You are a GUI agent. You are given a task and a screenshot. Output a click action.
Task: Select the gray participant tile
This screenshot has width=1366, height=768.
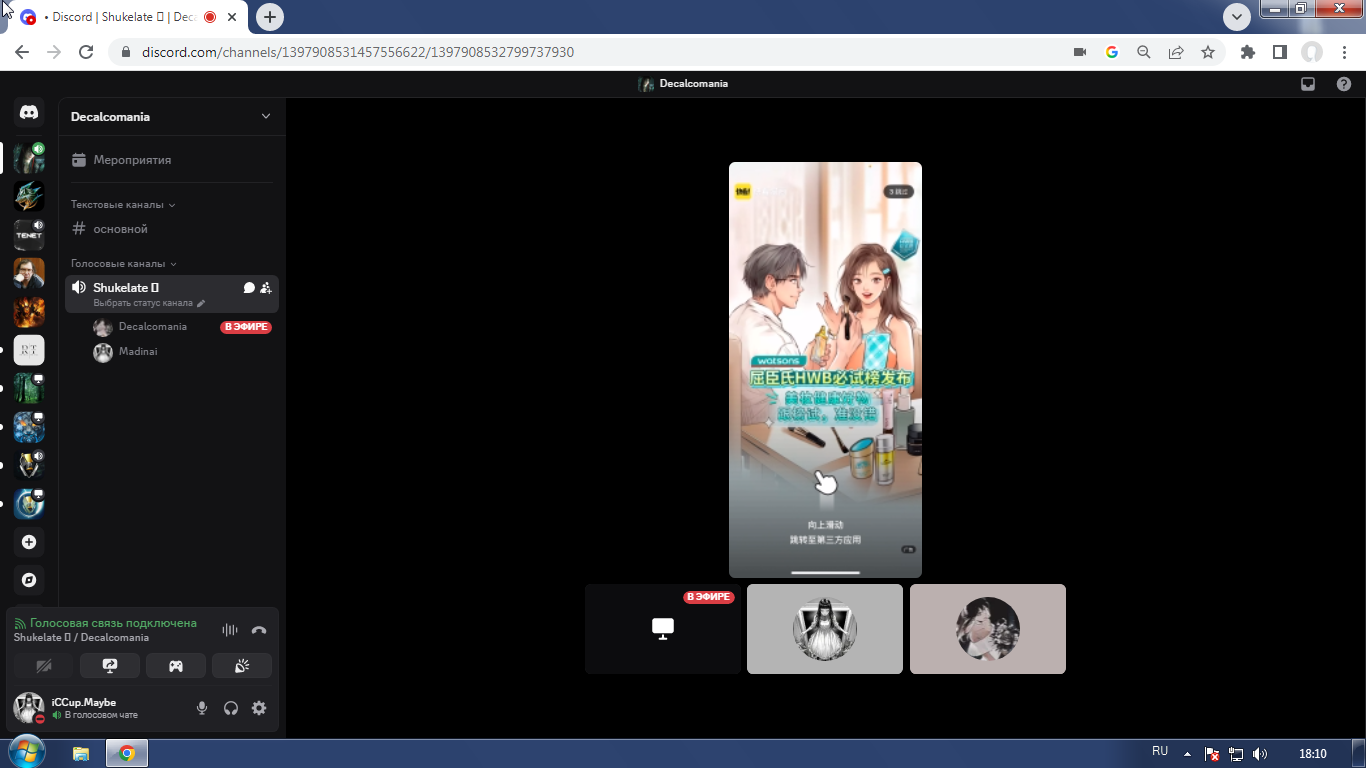(x=825, y=629)
